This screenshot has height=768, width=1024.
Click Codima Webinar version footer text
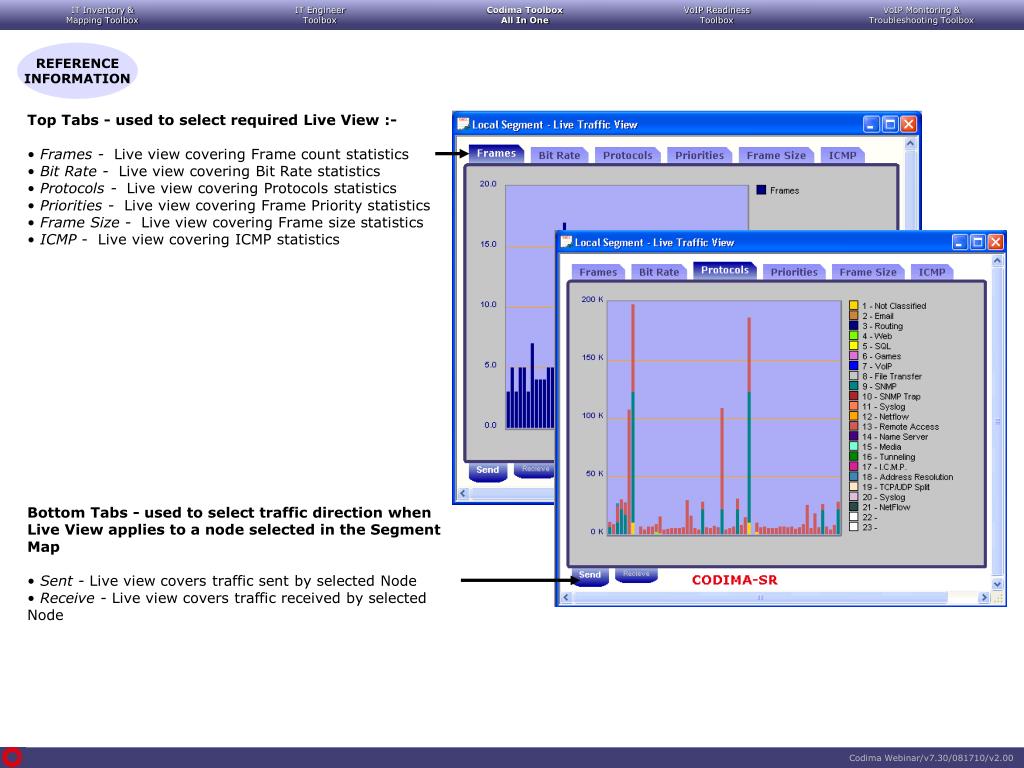click(931, 758)
